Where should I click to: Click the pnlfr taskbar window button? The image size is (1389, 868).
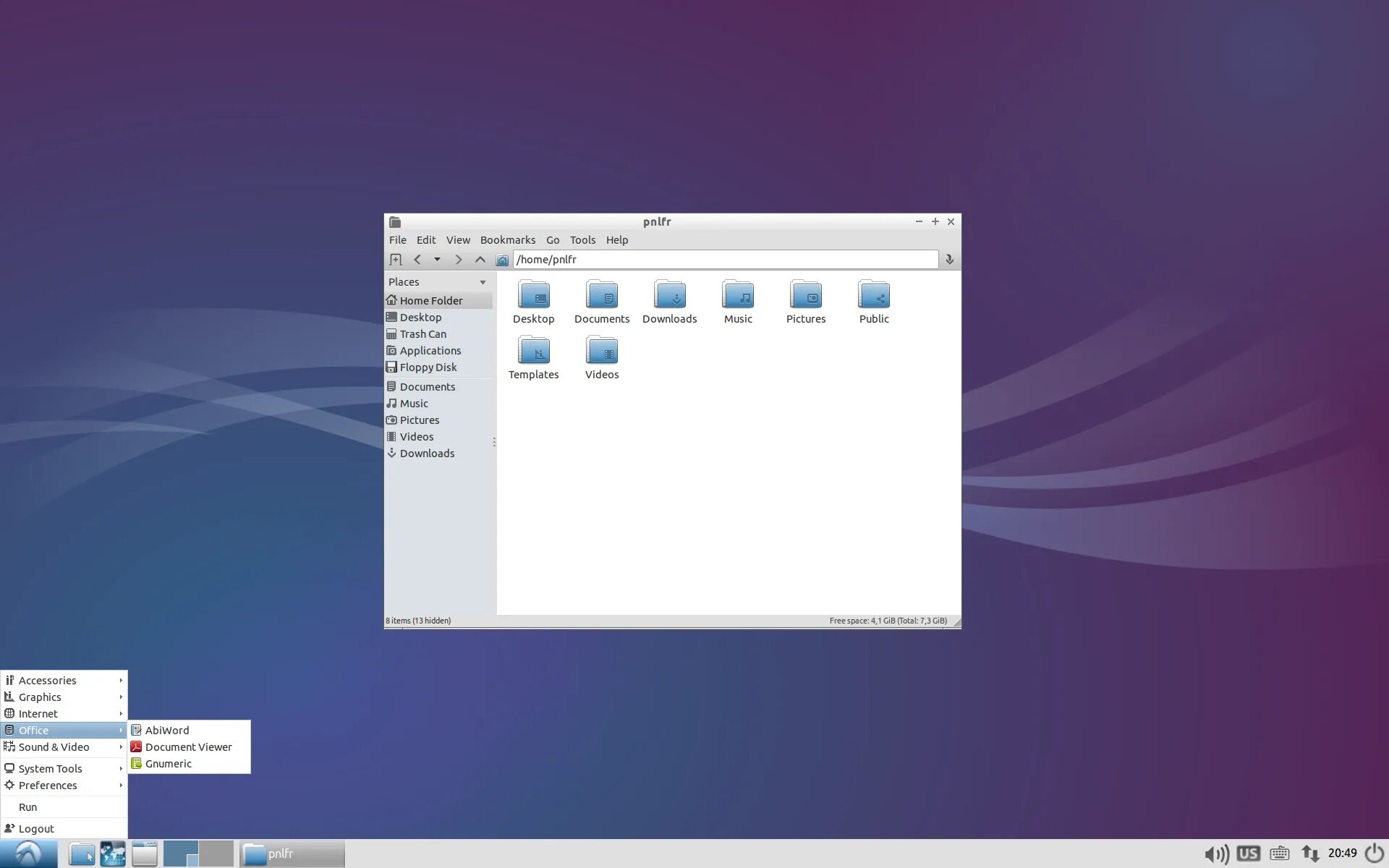[x=292, y=854]
